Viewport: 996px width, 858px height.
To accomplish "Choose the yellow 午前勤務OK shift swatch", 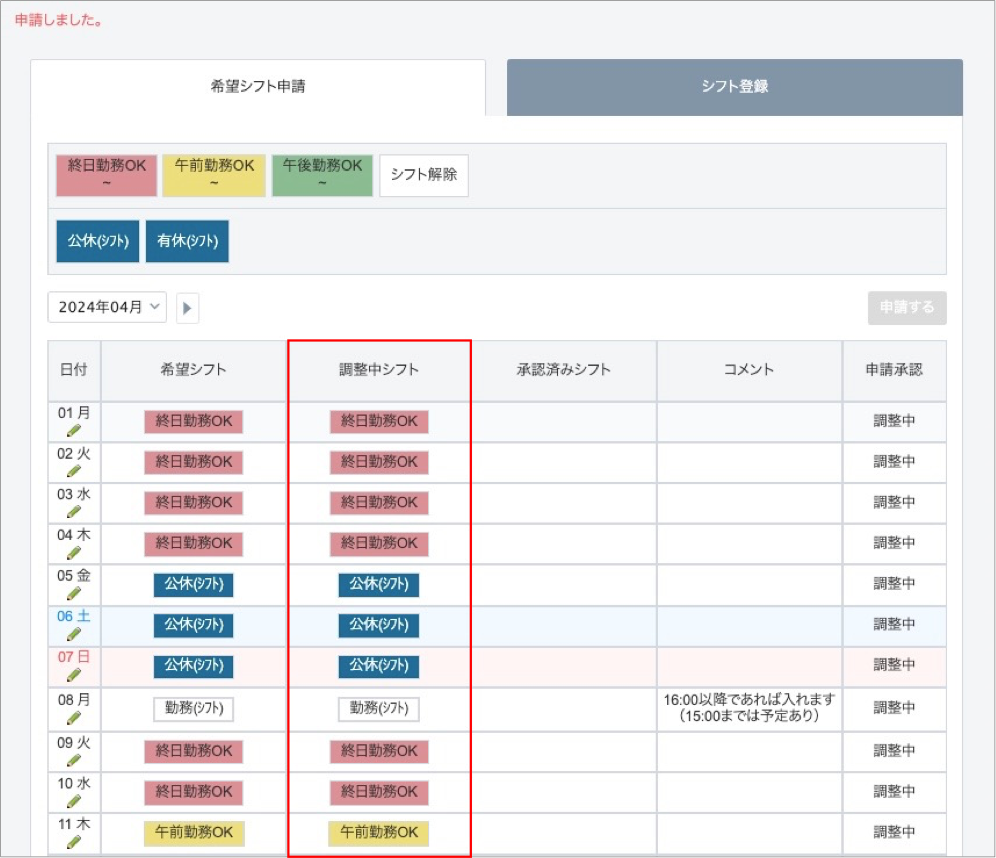I will coord(214,175).
